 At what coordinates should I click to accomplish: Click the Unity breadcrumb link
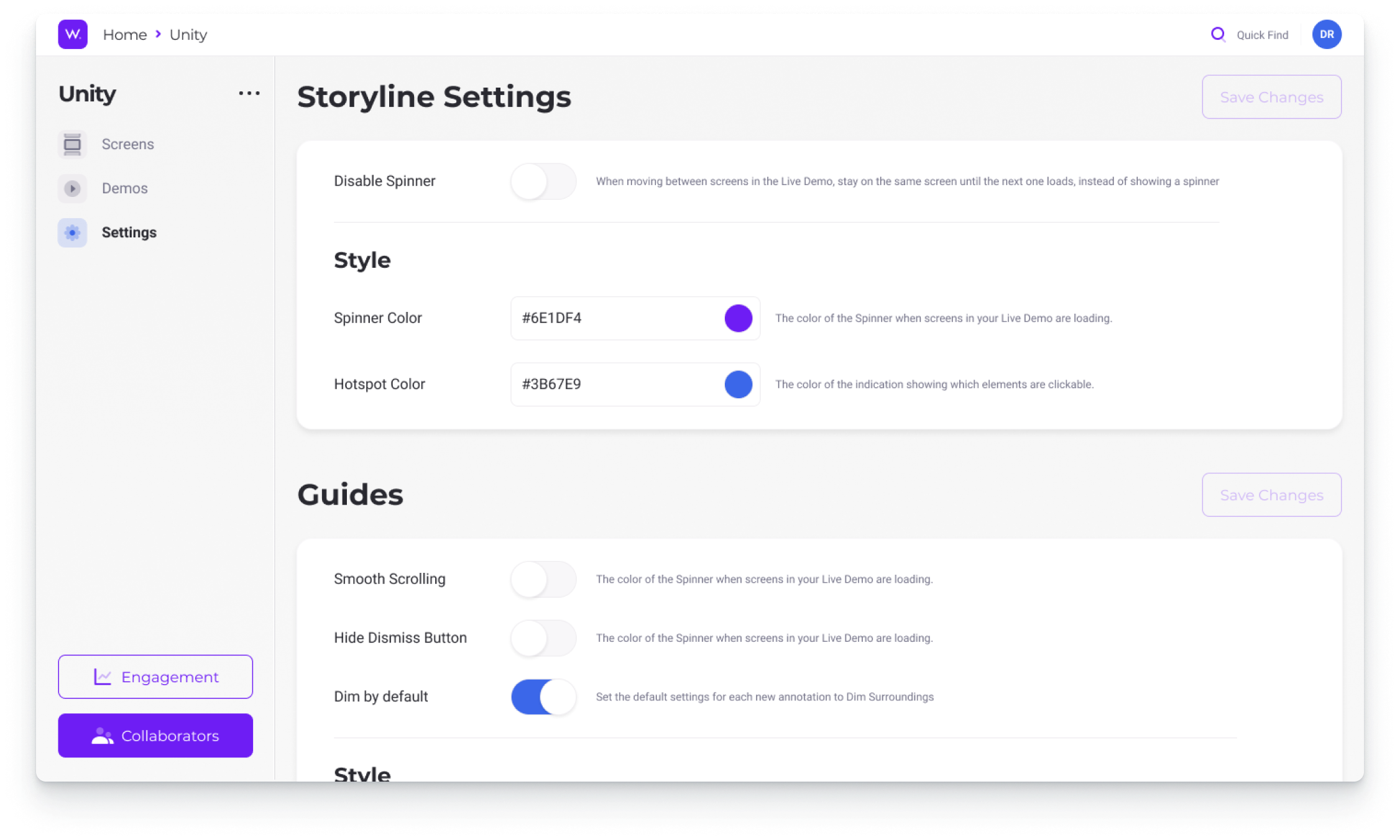click(x=188, y=35)
